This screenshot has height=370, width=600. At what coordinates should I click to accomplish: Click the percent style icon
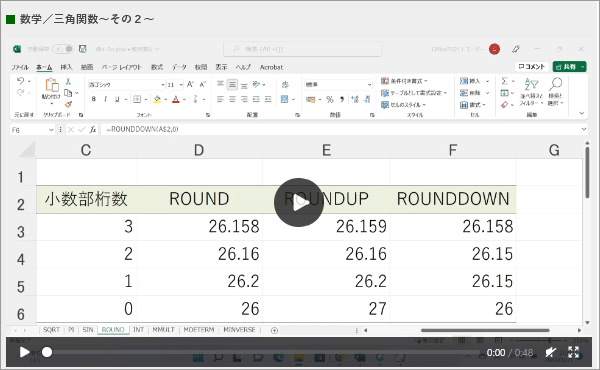(x=330, y=99)
